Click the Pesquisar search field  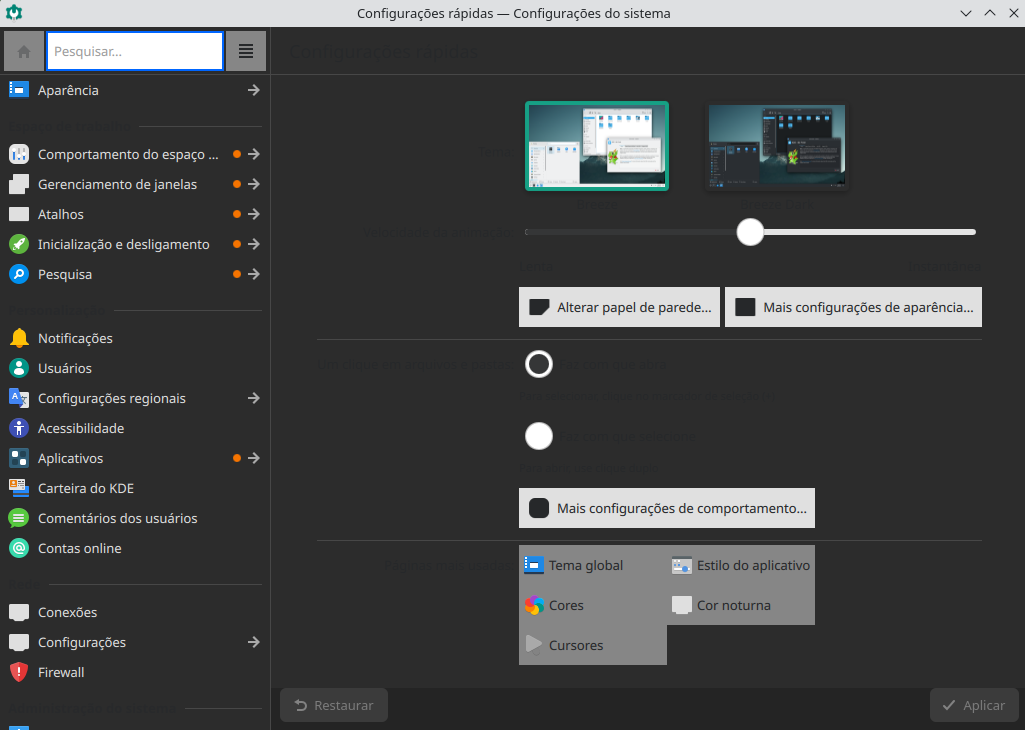tap(135, 51)
